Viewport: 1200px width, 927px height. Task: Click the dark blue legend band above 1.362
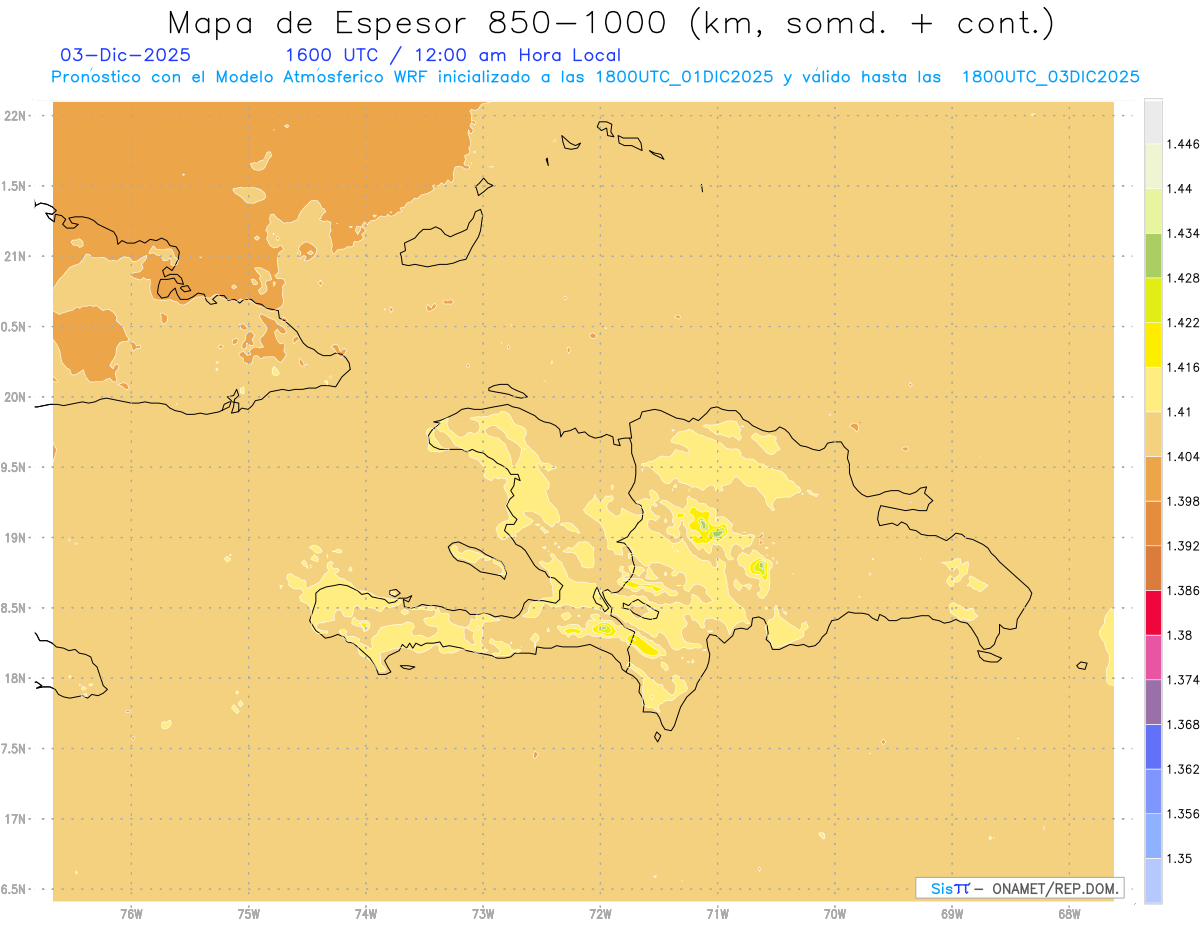pos(1153,747)
